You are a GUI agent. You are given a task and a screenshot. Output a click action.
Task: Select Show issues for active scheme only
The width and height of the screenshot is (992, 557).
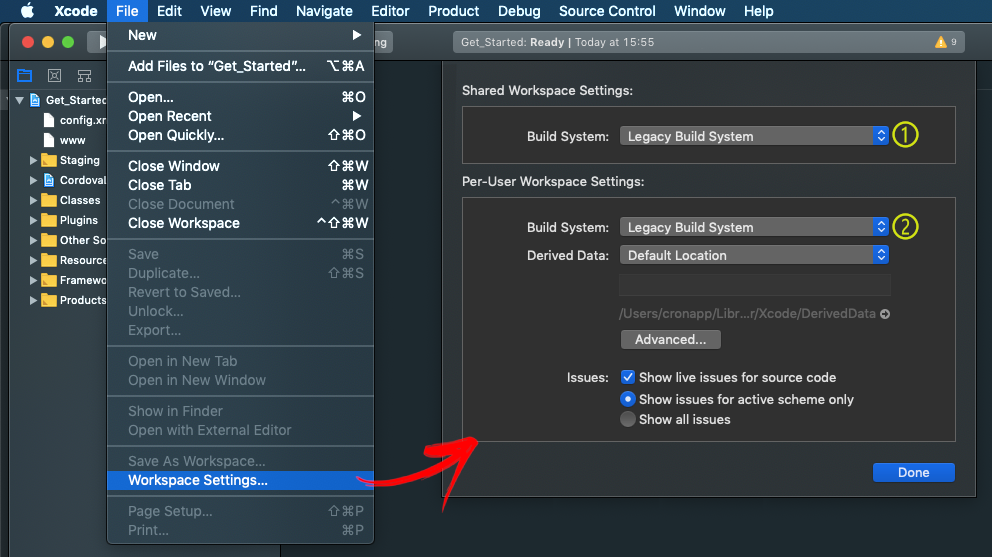click(x=628, y=399)
